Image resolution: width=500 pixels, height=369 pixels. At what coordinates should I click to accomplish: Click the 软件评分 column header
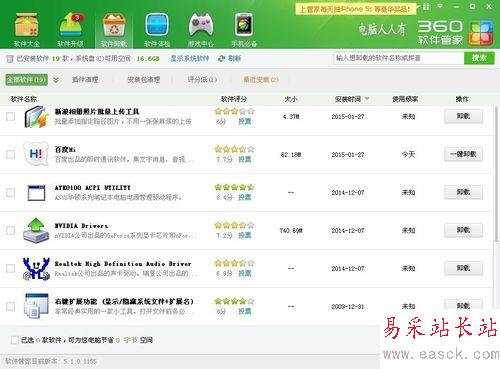(x=234, y=99)
